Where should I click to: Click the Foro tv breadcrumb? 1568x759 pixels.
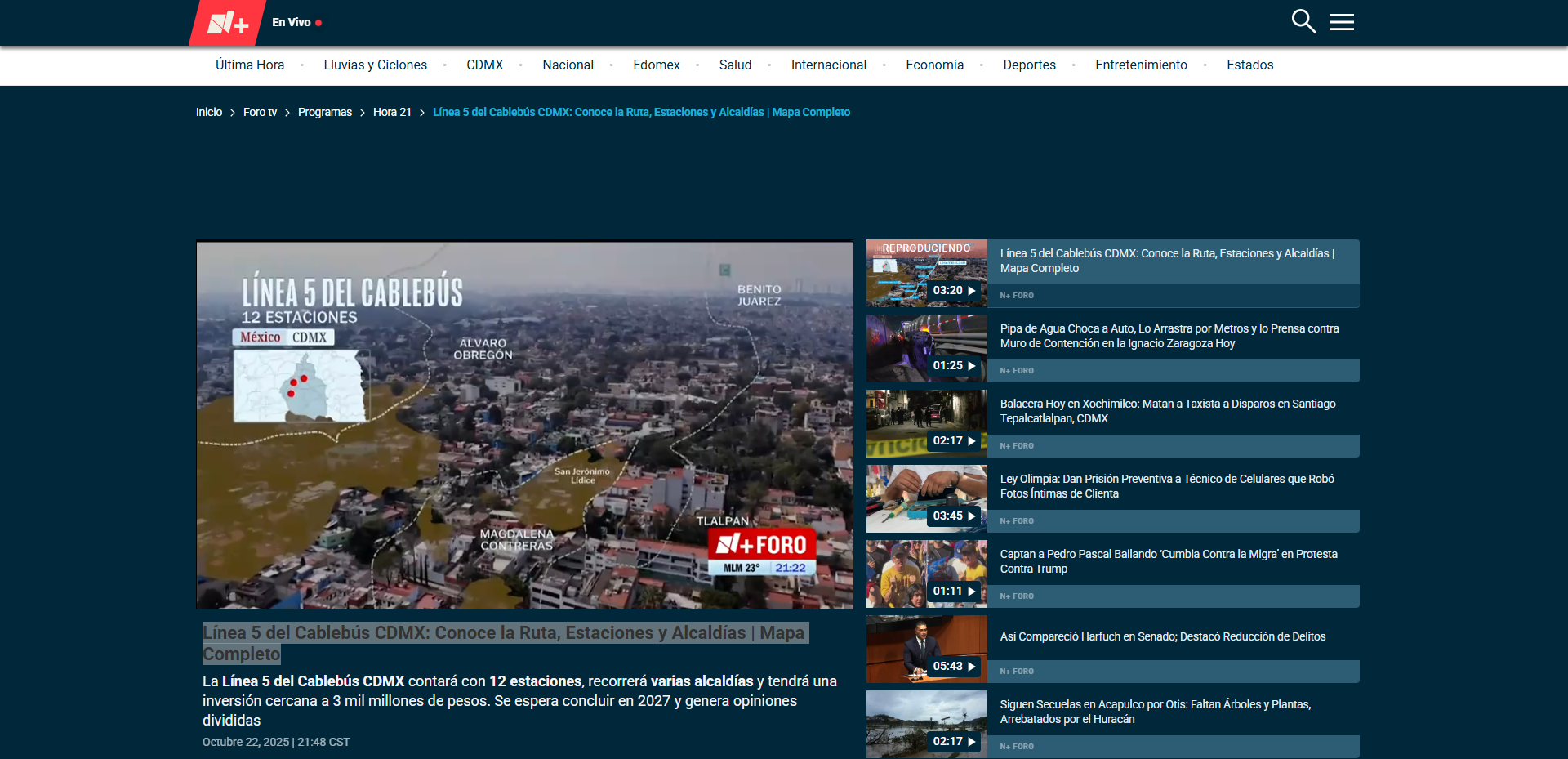click(261, 112)
